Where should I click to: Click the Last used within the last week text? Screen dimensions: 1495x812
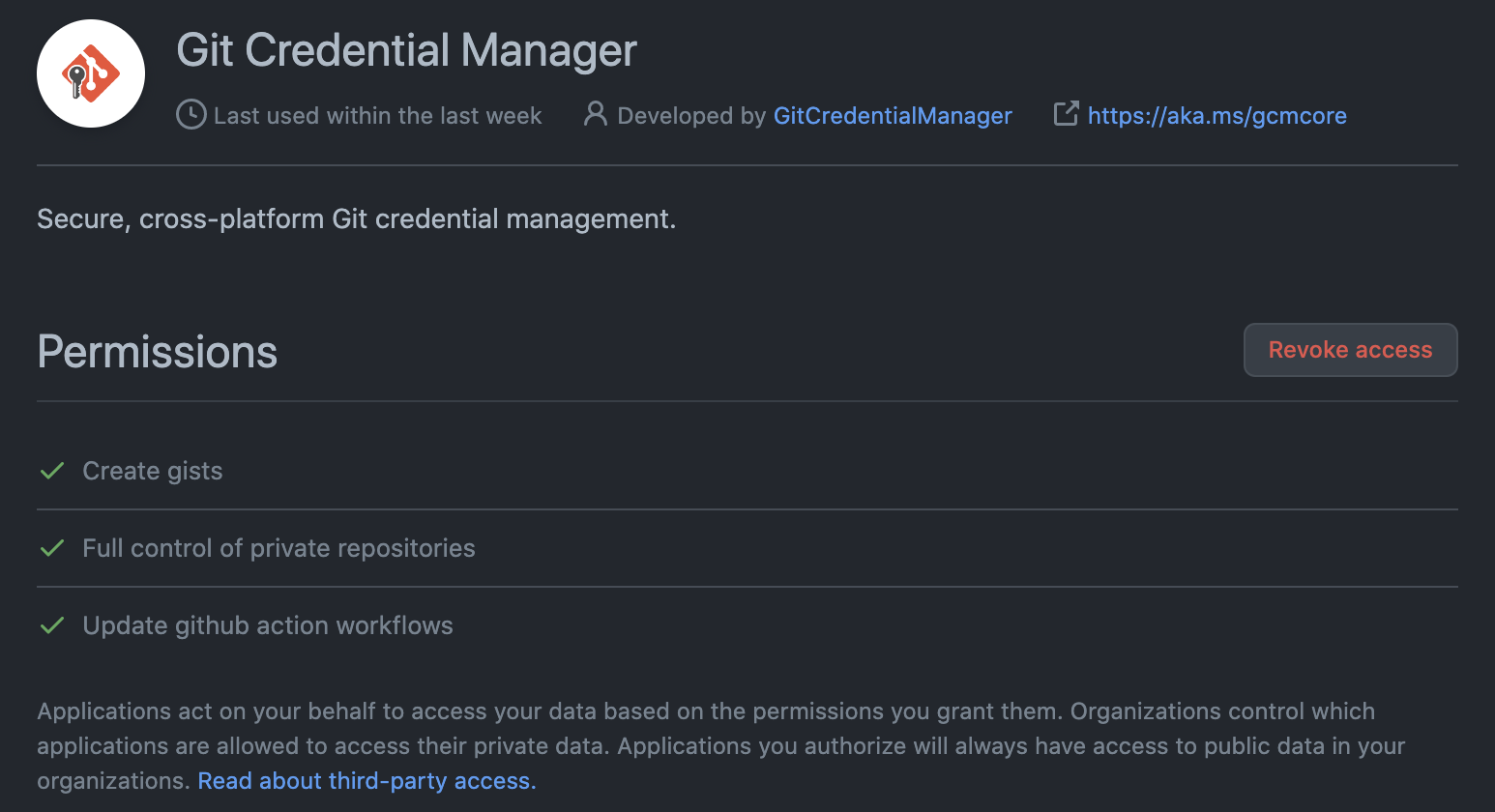pyautogui.click(x=377, y=116)
